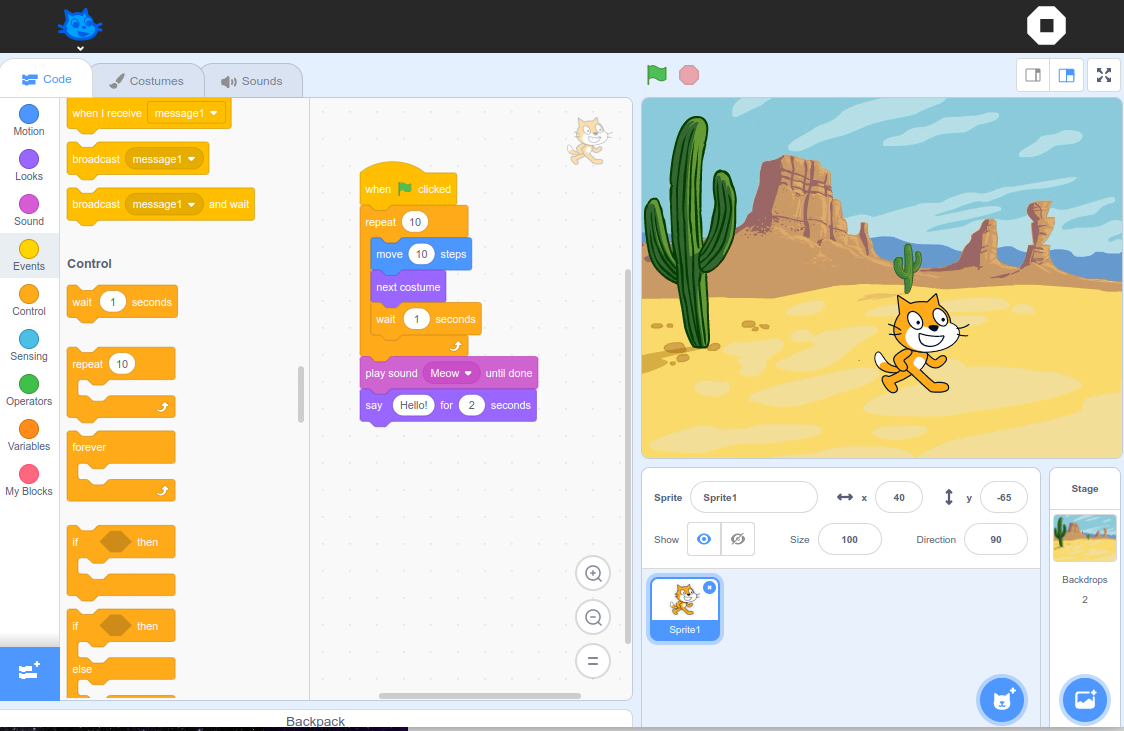Select the Operators block category
The height and width of the screenshot is (731, 1124).
29,391
